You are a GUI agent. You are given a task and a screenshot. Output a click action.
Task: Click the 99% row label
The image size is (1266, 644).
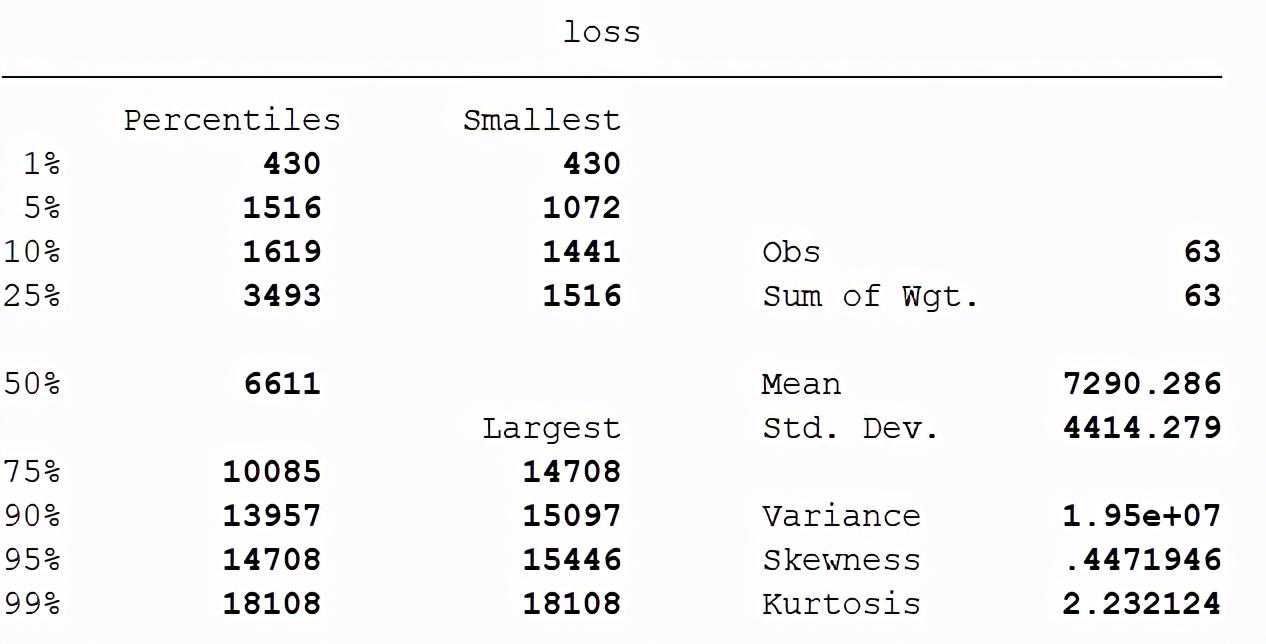tap(32, 604)
